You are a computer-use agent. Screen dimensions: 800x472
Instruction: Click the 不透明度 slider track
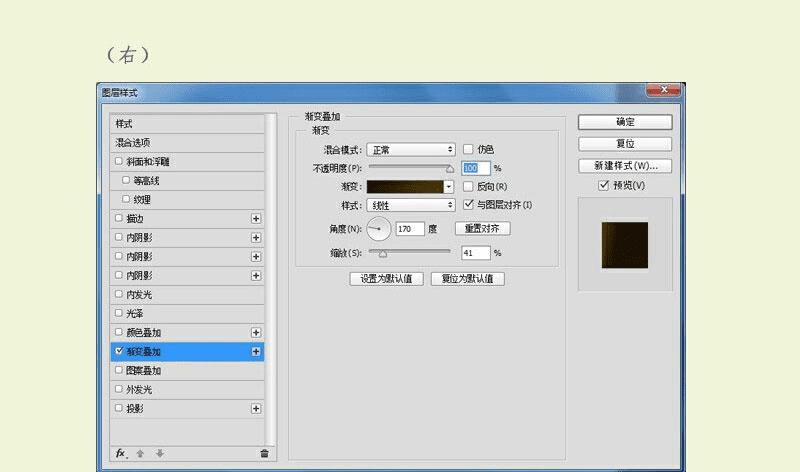point(410,167)
